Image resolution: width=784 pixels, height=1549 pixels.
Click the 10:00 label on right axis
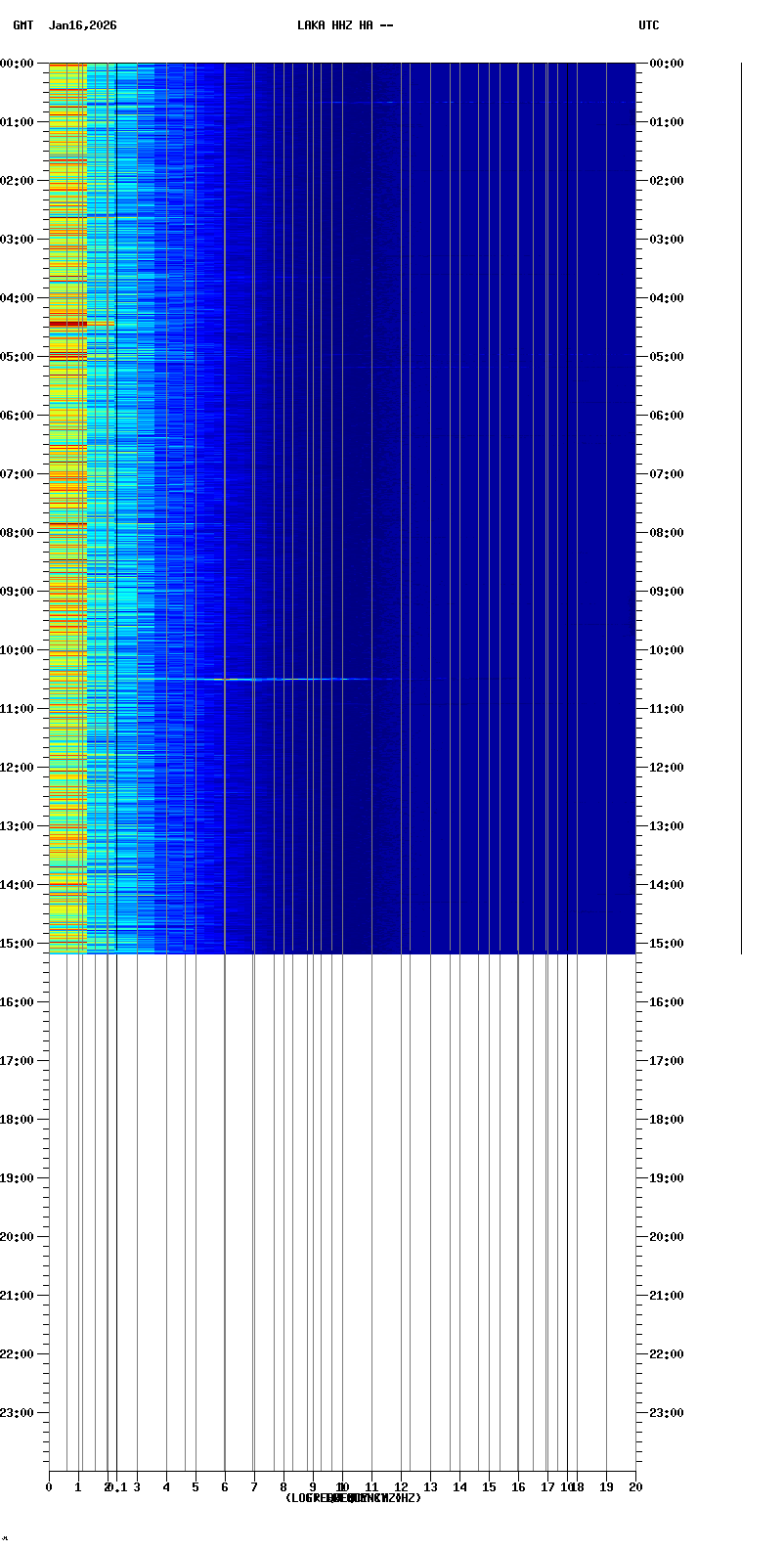pyautogui.click(x=666, y=650)
